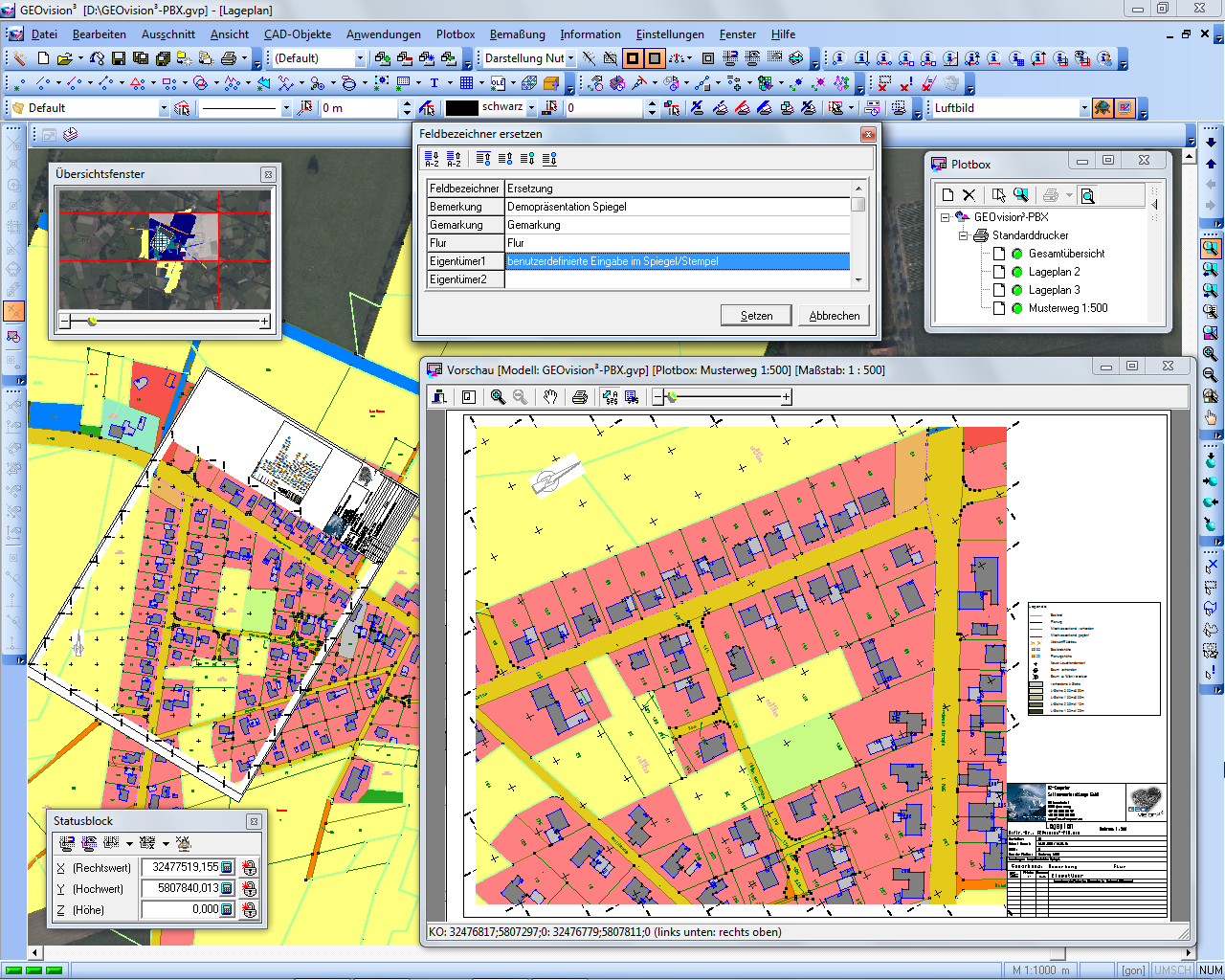This screenshot has width=1225, height=980.
Task: Open the (Default) combo box
Action: (x=360, y=58)
